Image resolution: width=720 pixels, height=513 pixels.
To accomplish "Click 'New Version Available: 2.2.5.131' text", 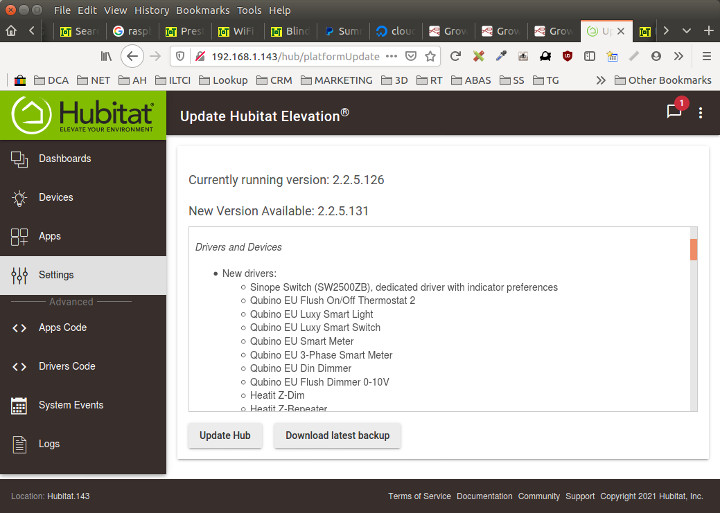I will tap(278, 211).
